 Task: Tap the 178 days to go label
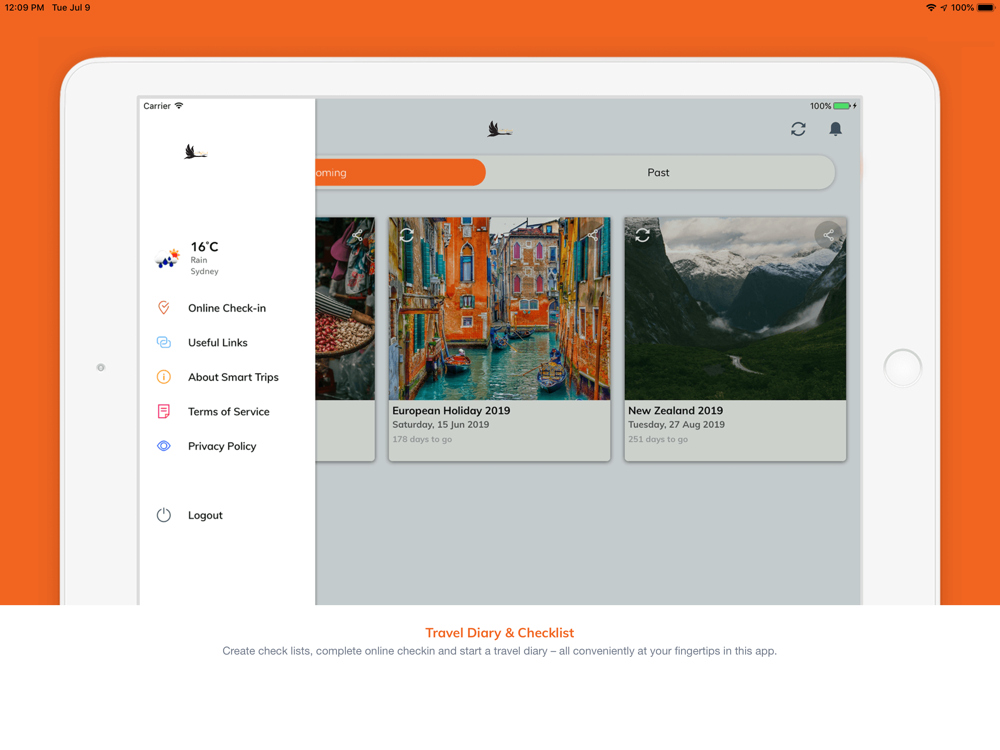[x=422, y=439]
